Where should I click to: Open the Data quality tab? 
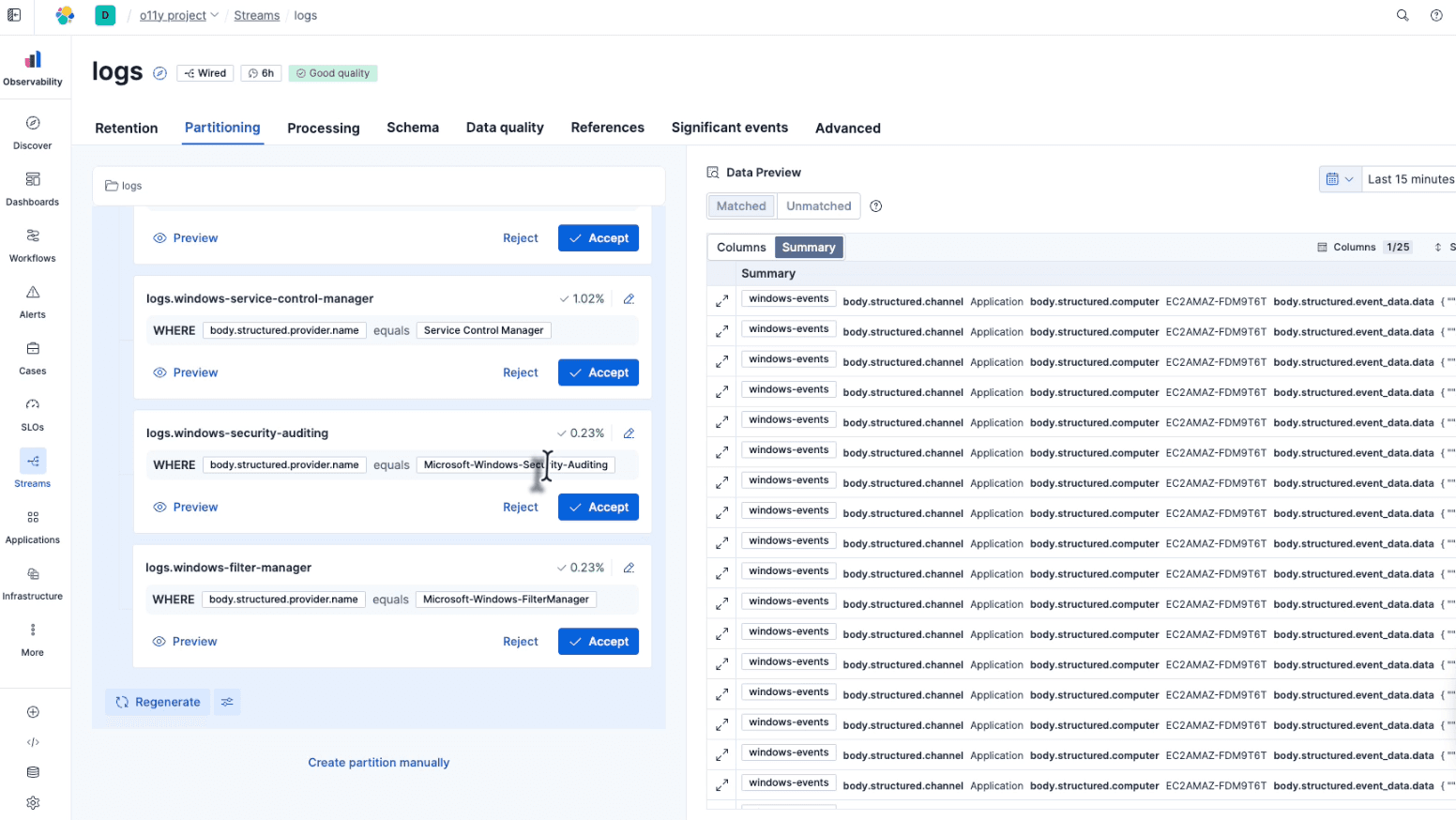tap(504, 128)
